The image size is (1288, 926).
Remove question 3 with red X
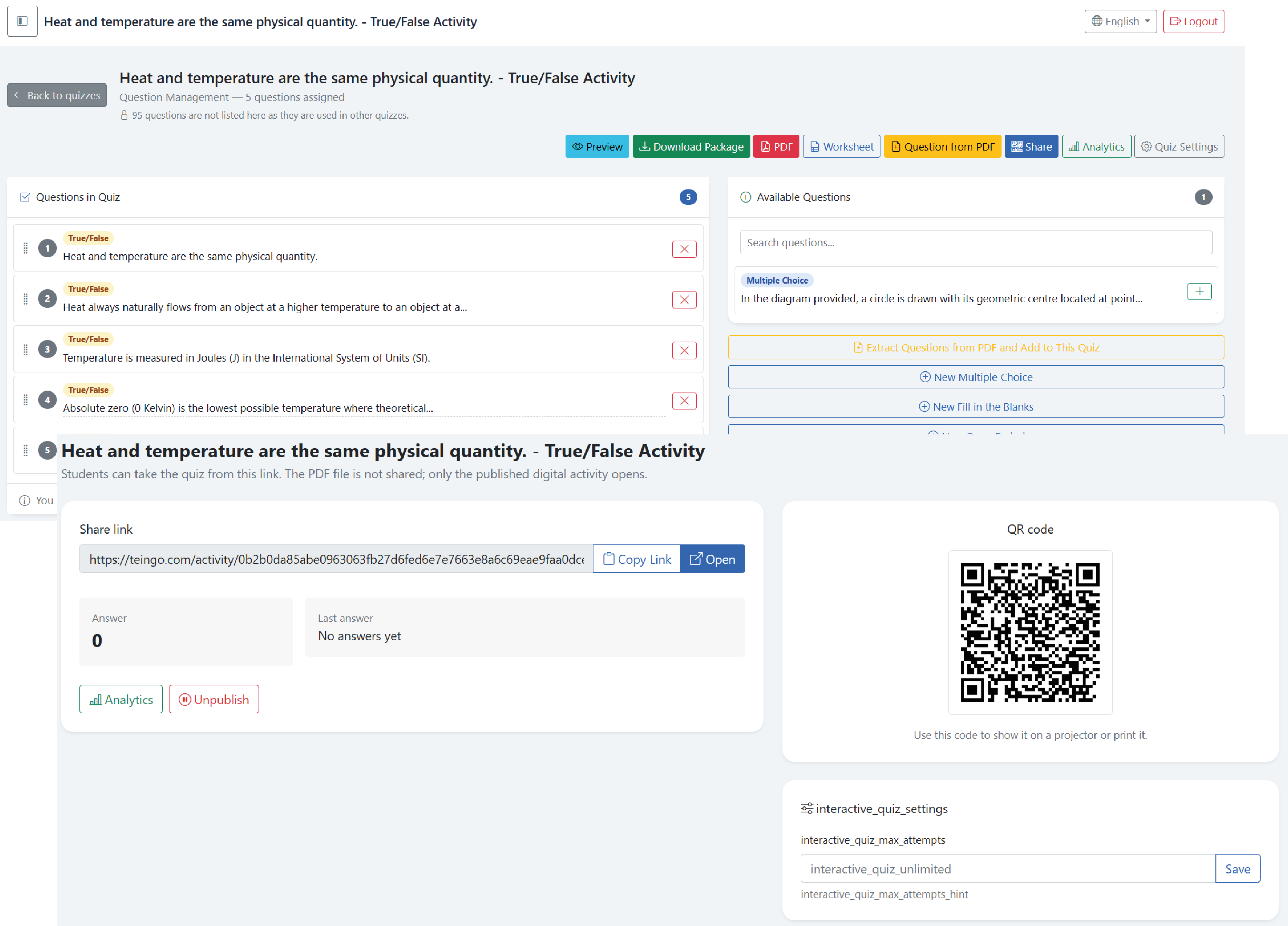pyautogui.click(x=684, y=350)
